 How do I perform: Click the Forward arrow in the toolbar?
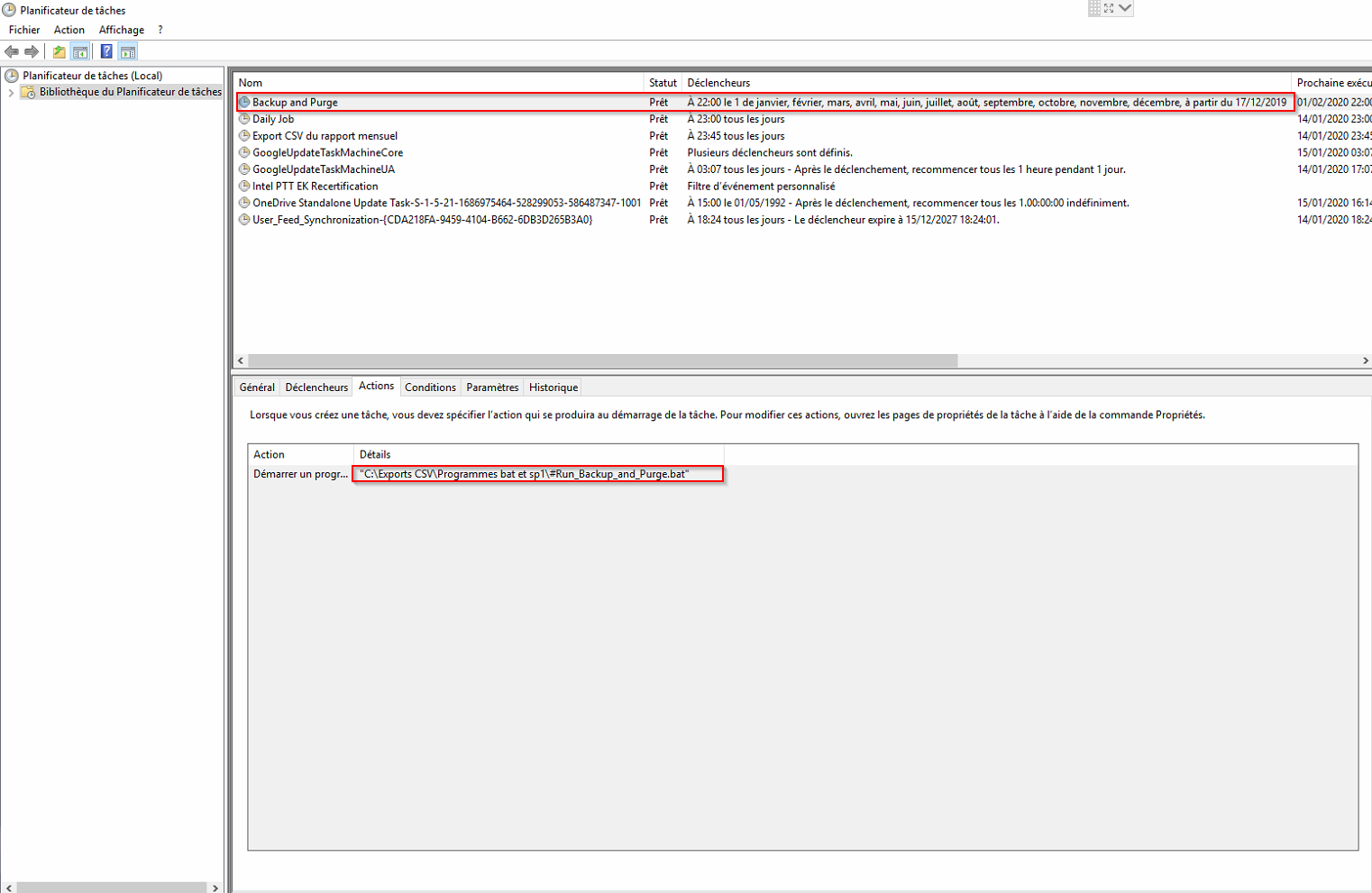coord(32,51)
